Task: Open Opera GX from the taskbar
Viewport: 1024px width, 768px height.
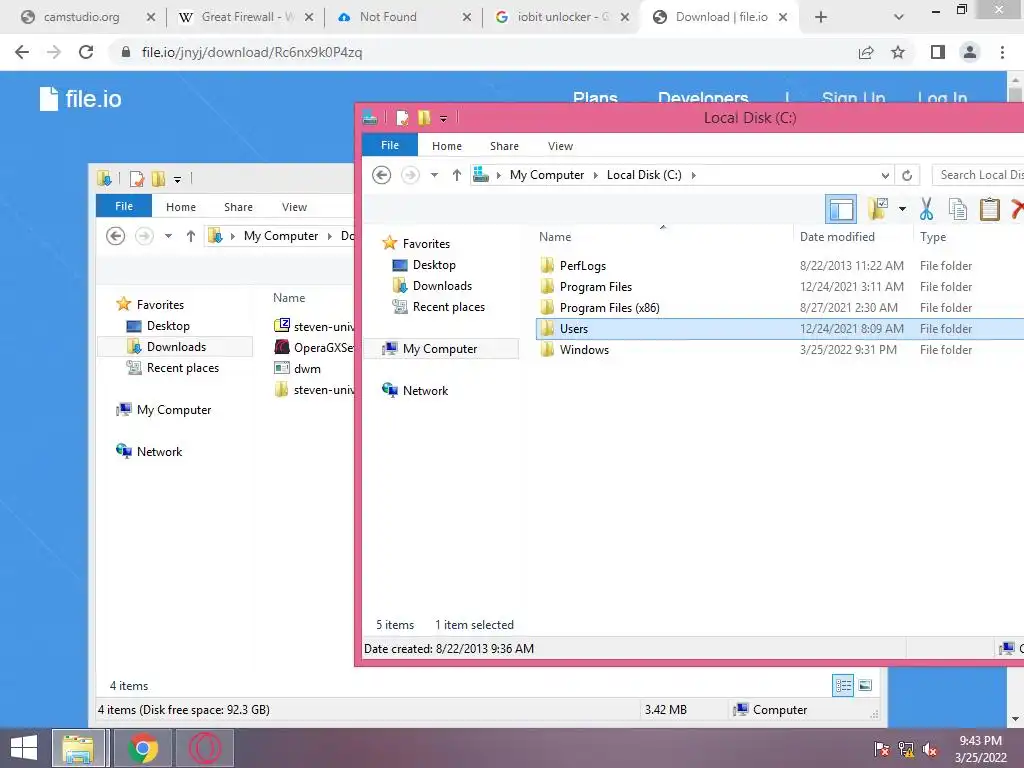Action: 204,748
